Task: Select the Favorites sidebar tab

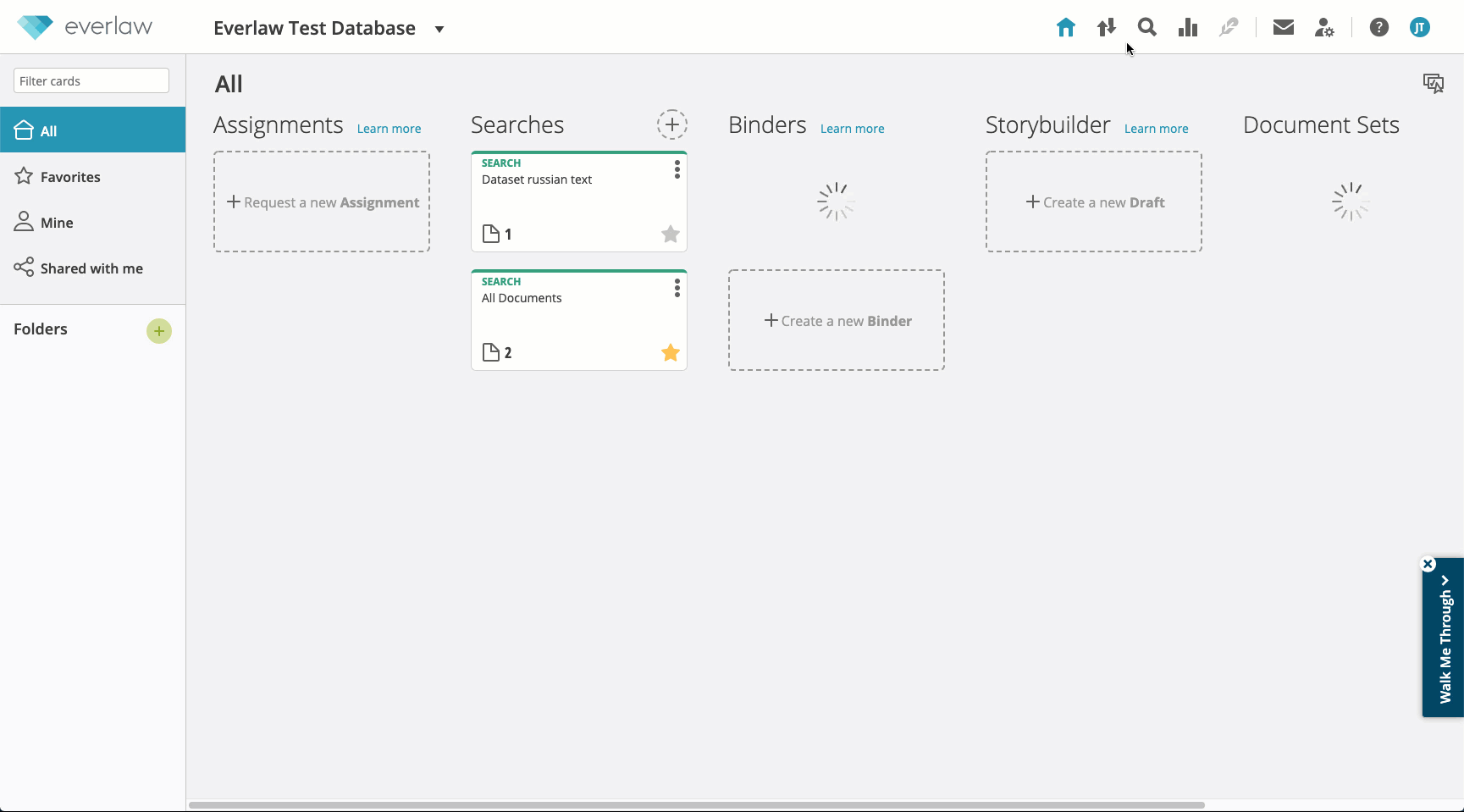Action: click(92, 176)
